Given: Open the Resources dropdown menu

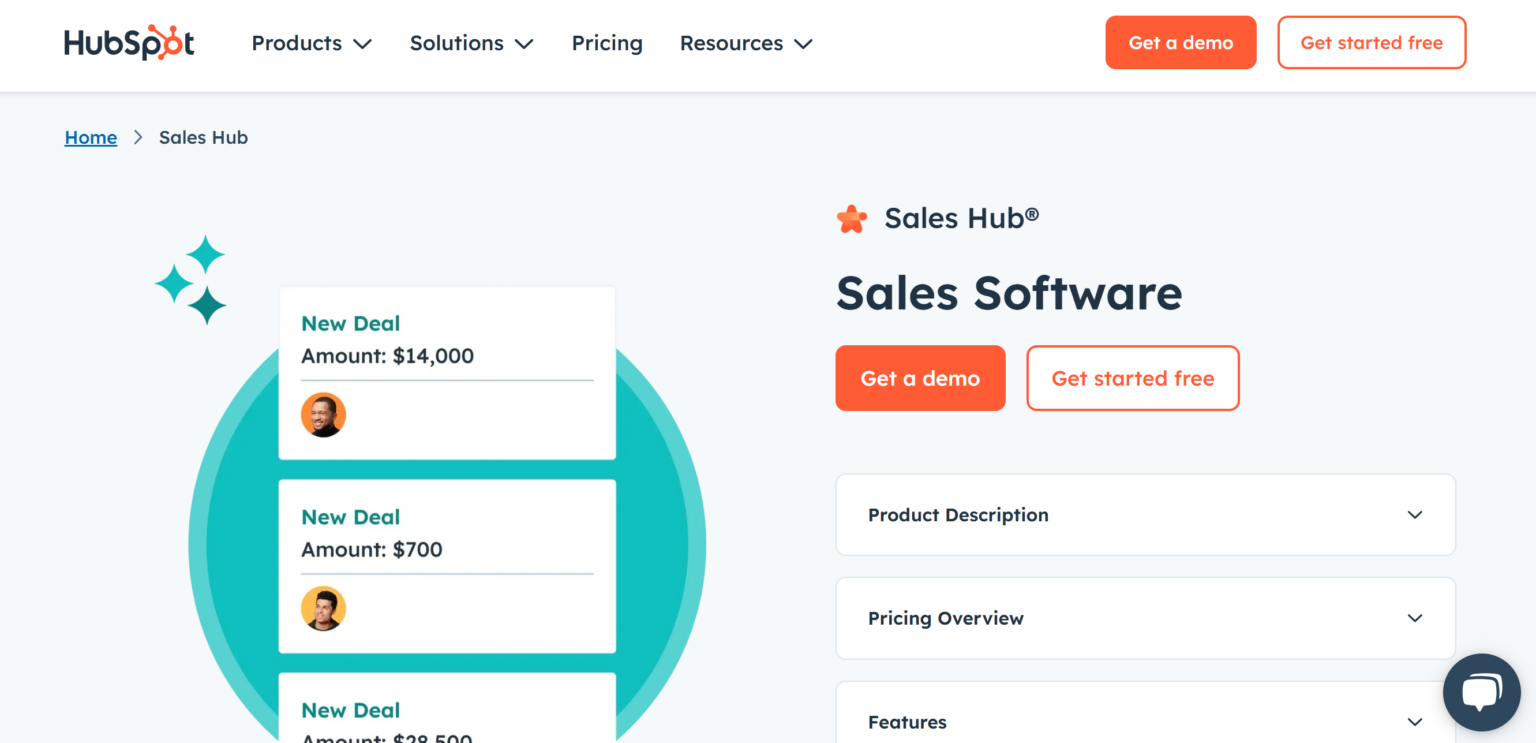Looking at the screenshot, I should [x=746, y=43].
